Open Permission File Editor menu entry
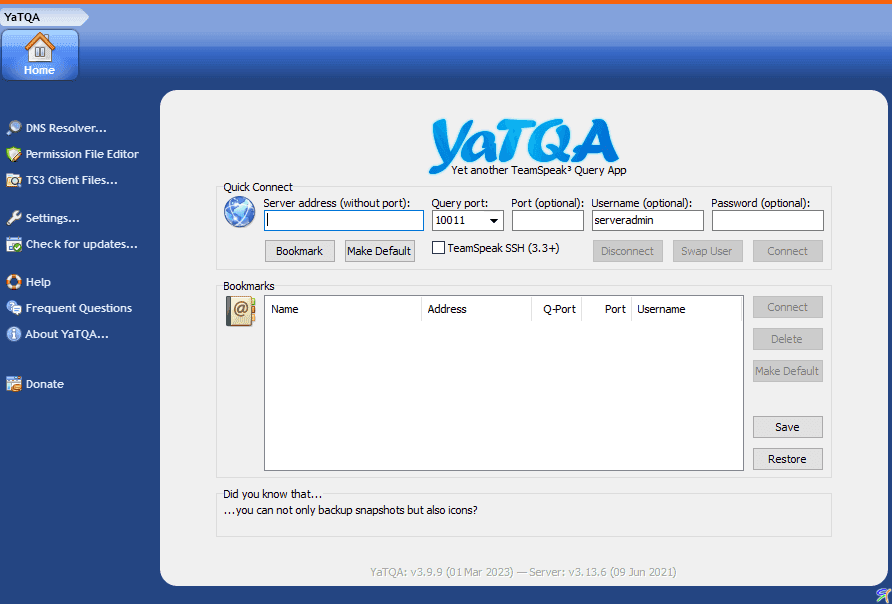The width and height of the screenshot is (892, 604). pos(82,154)
